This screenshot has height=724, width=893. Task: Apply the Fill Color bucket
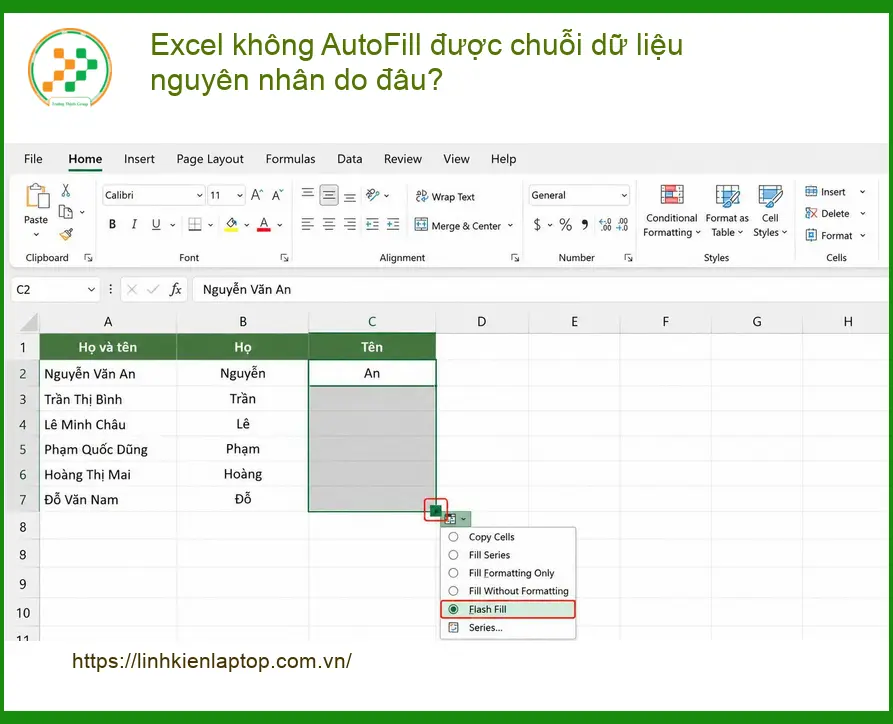coord(231,224)
